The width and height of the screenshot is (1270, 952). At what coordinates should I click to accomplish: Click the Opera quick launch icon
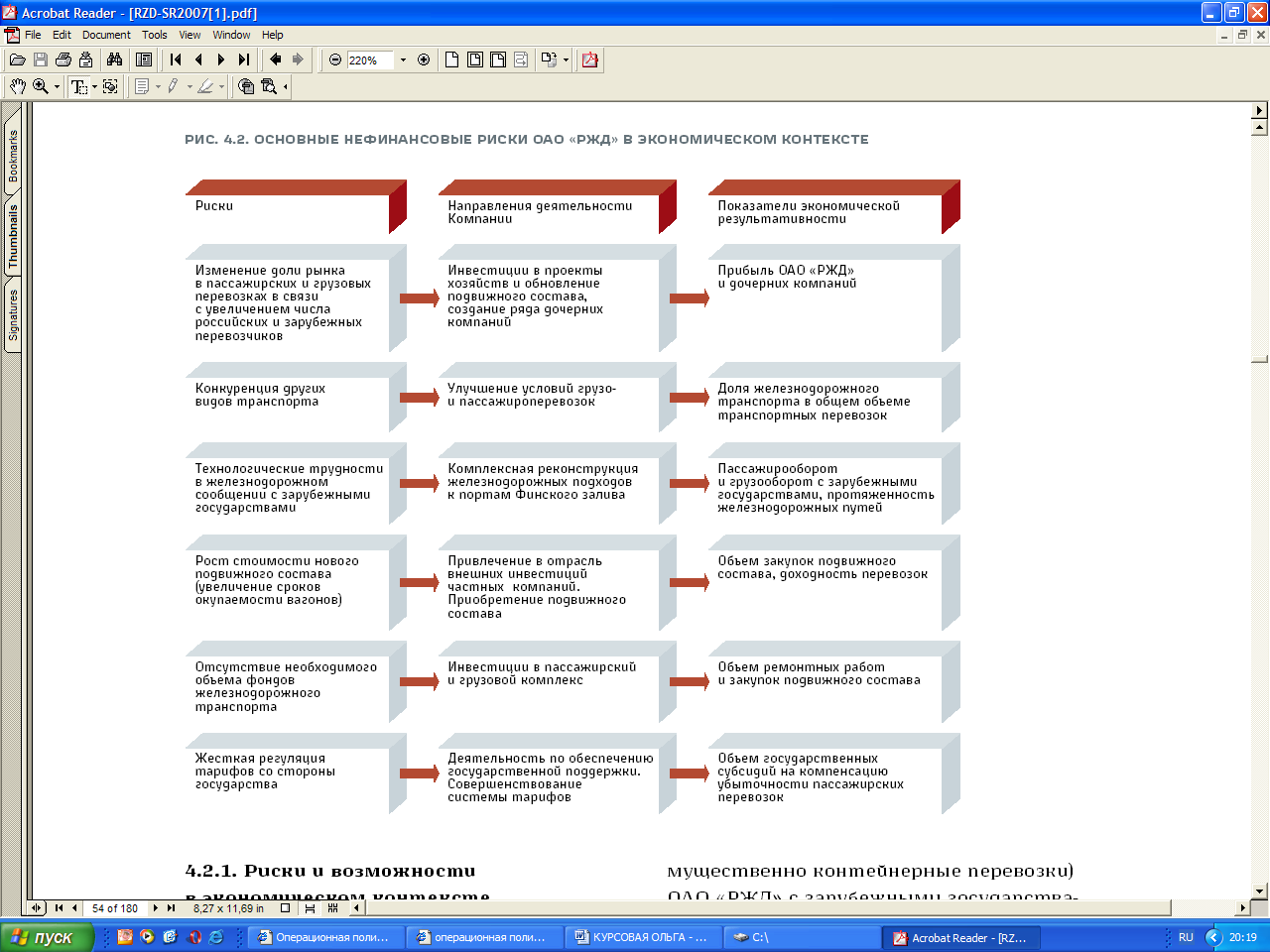pyautogui.click(x=194, y=937)
